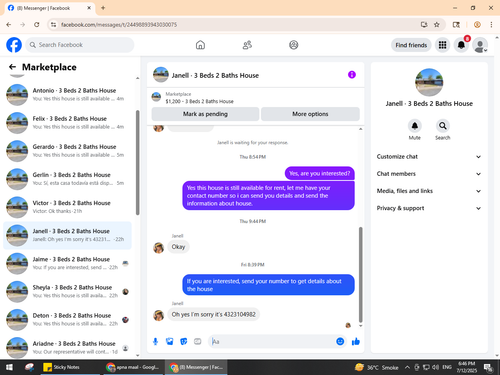The height and width of the screenshot is (375, 500).
Task: Open the Gerardo conversation
Action: (x=67, y=151)
